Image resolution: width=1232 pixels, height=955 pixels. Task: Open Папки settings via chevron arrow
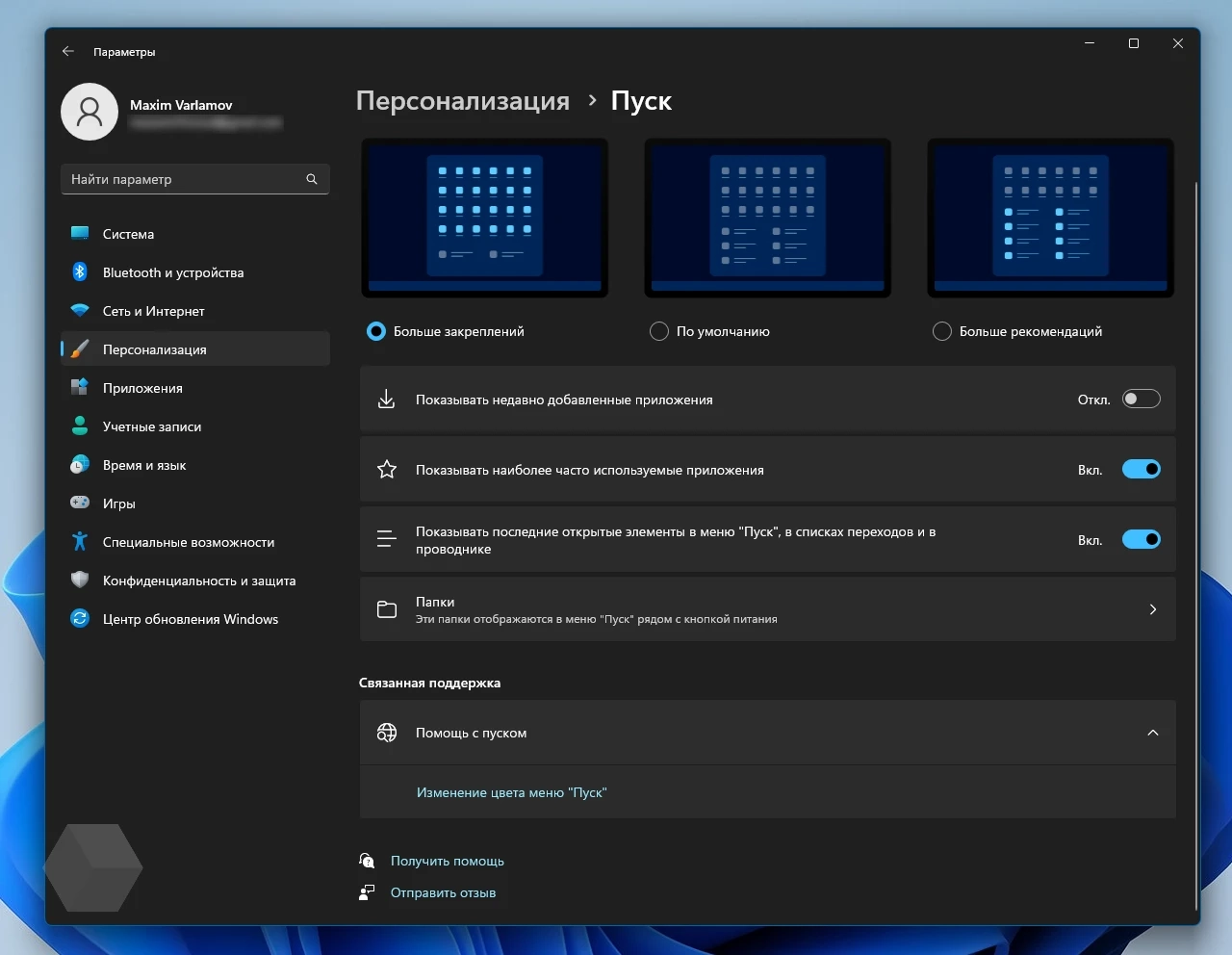1153,609
